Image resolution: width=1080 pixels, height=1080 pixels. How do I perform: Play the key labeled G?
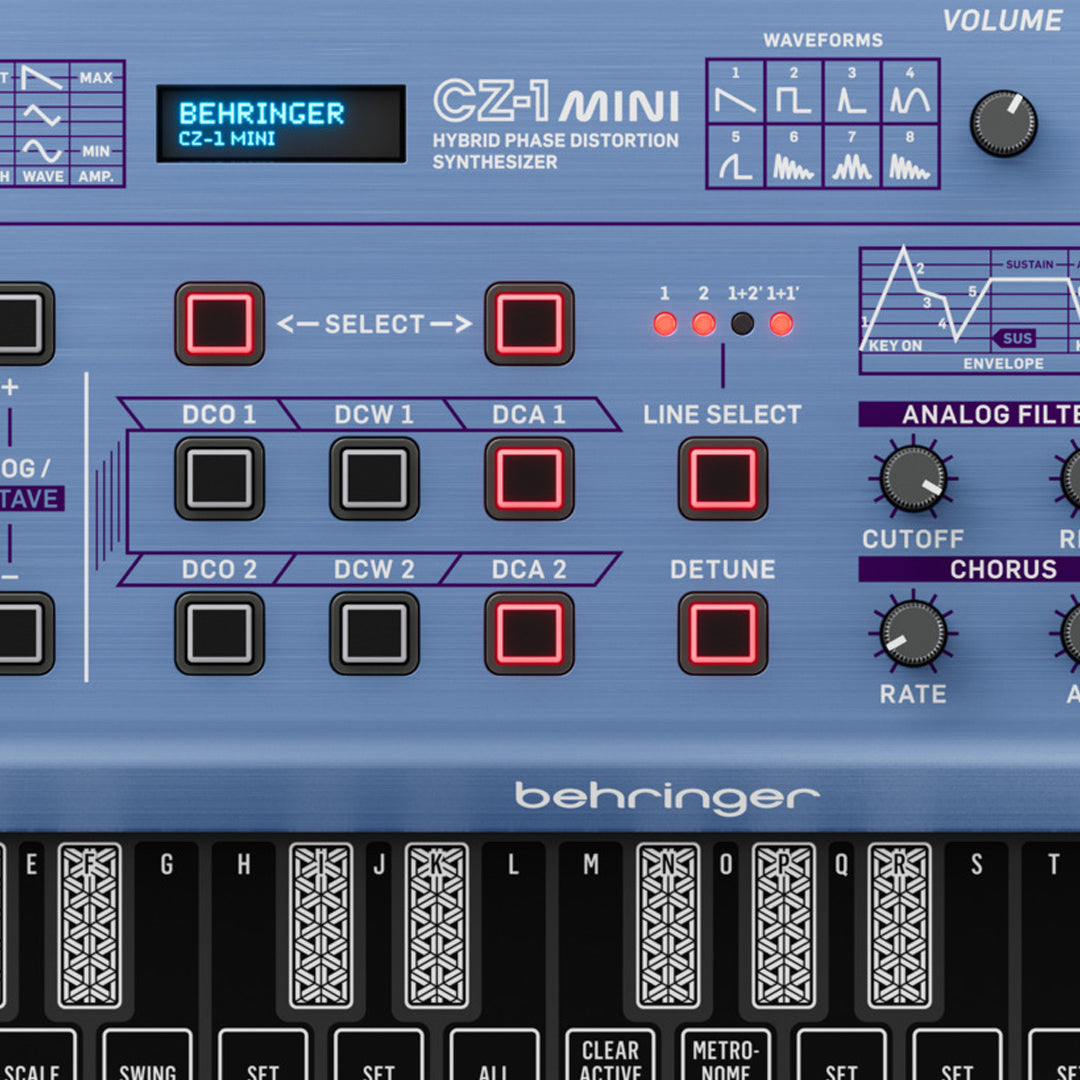coord(167,930)
